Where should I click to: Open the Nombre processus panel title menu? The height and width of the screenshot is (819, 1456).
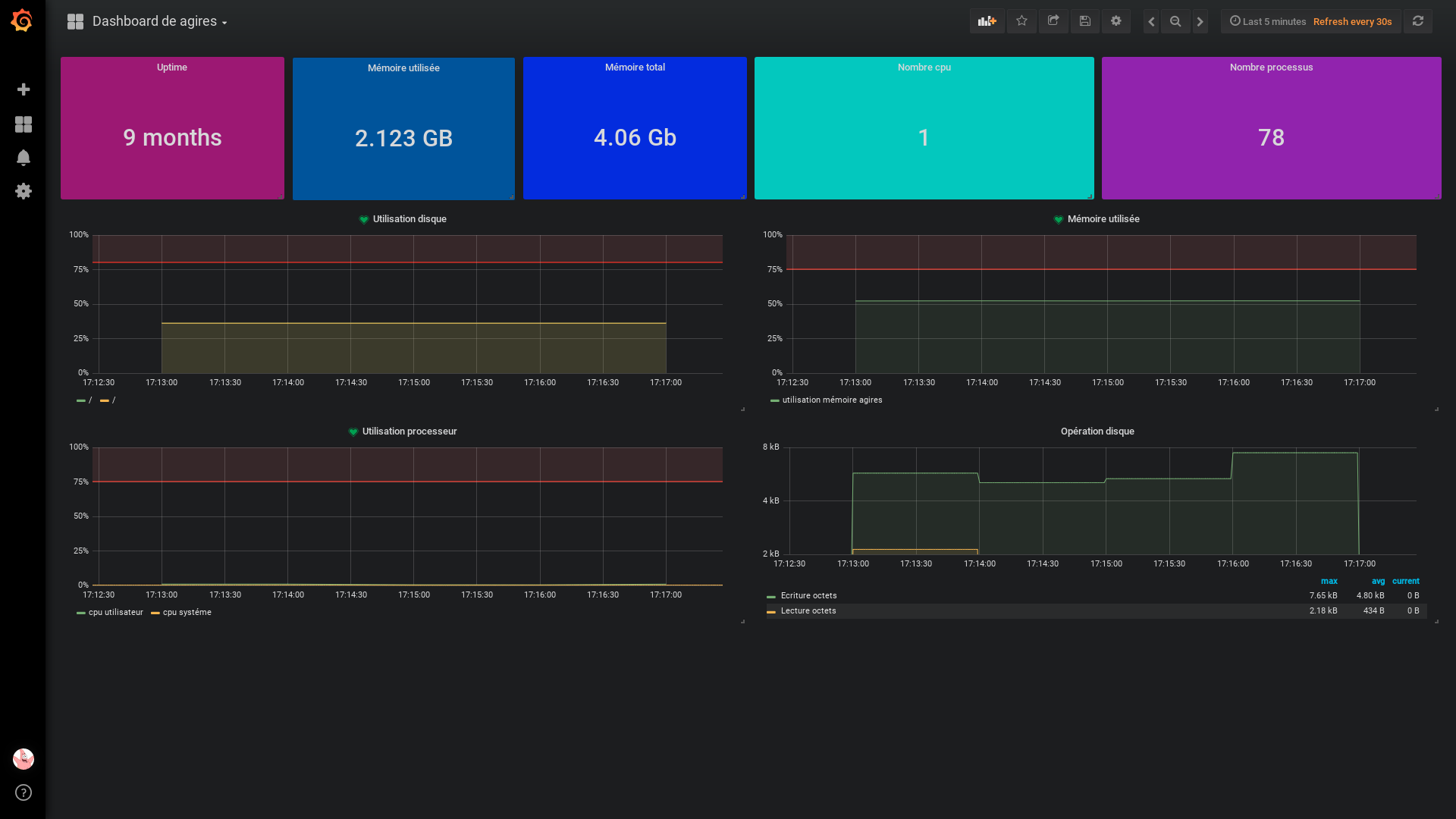point(1271,67)
